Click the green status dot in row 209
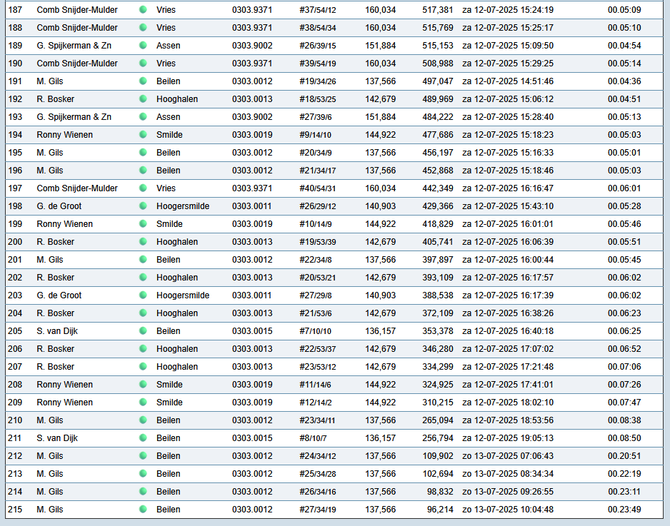The height and width of the screenshot is (526, 670). pyautogui.click(x=143, y=402)
